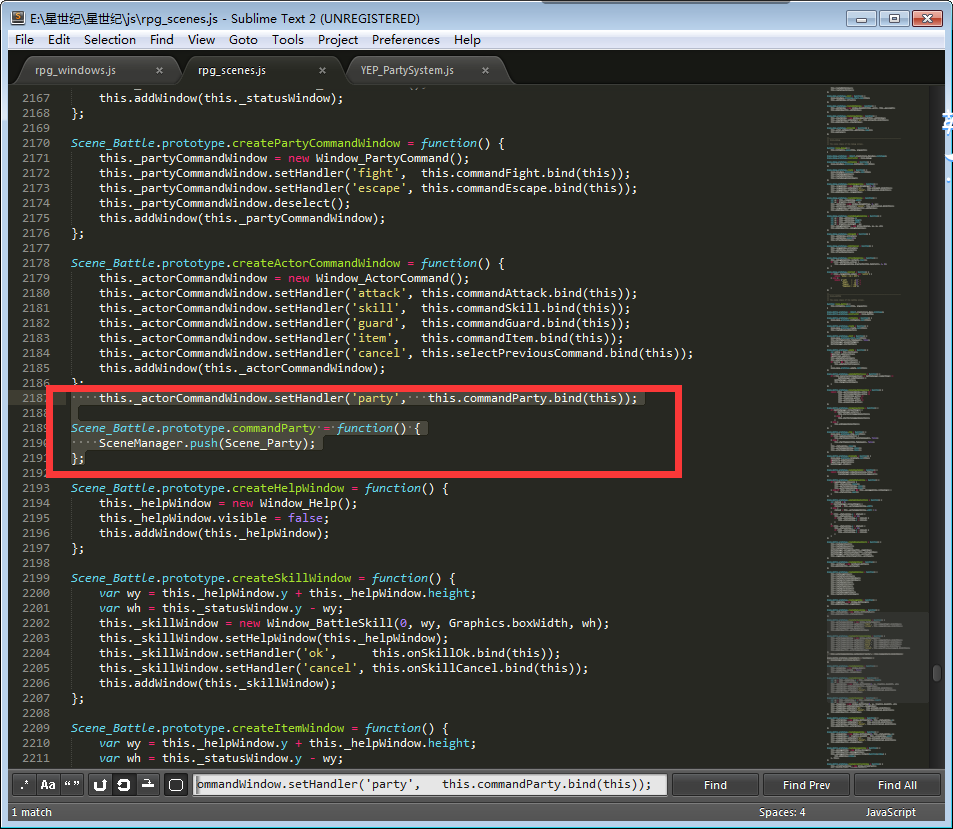The height and width of the screenshot is (829, 953).
Task: Close the rpg_scenes.js tab
Action: point(323,71)
